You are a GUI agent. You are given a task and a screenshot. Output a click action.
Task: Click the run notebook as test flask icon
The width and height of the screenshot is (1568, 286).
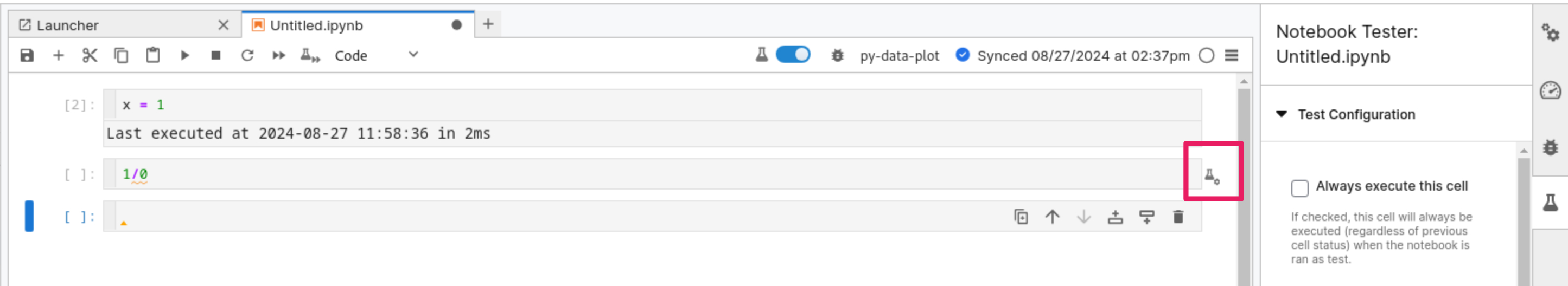(x=310, y=56)
